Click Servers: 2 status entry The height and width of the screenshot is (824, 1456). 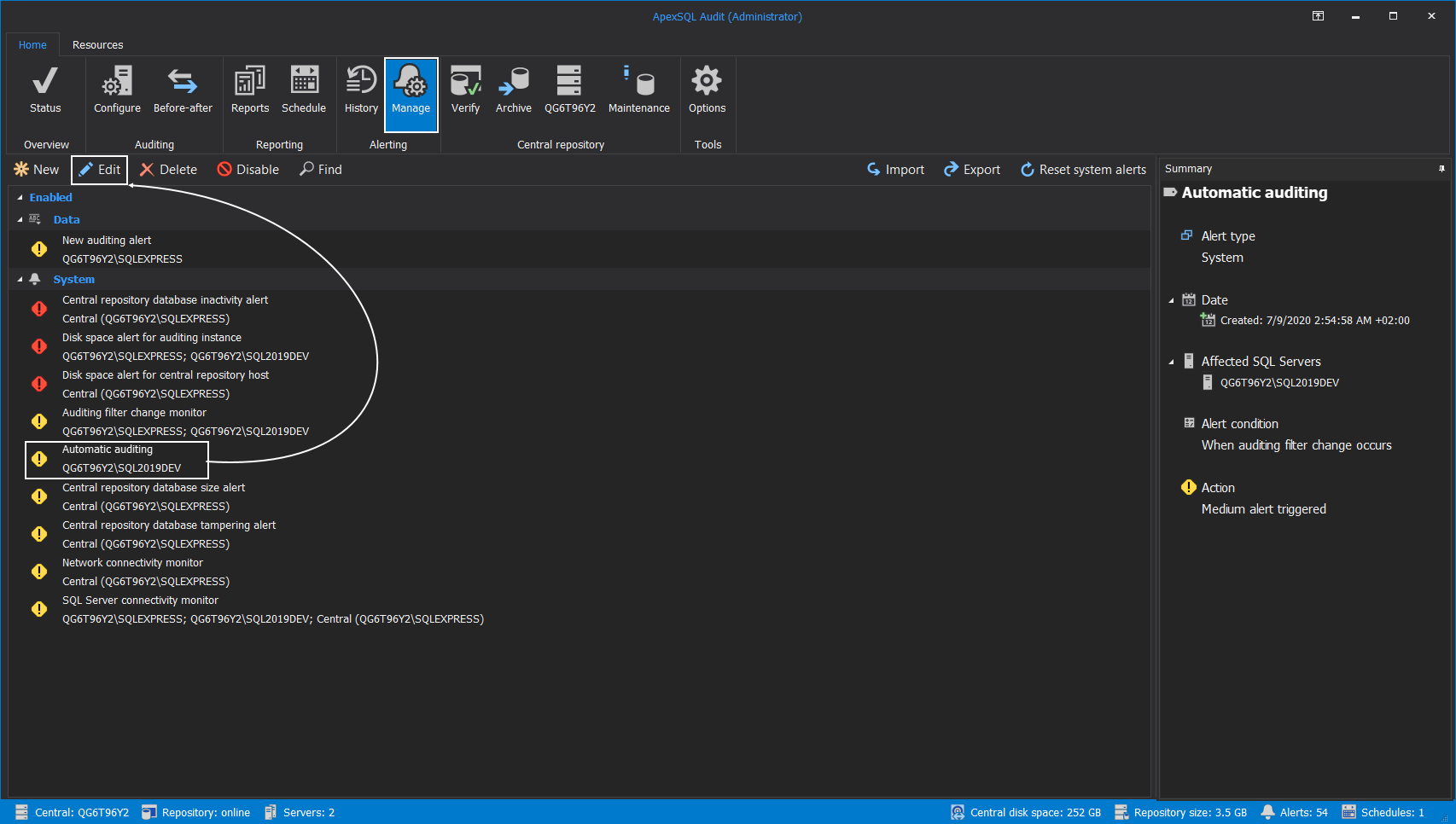coord(300,812)
